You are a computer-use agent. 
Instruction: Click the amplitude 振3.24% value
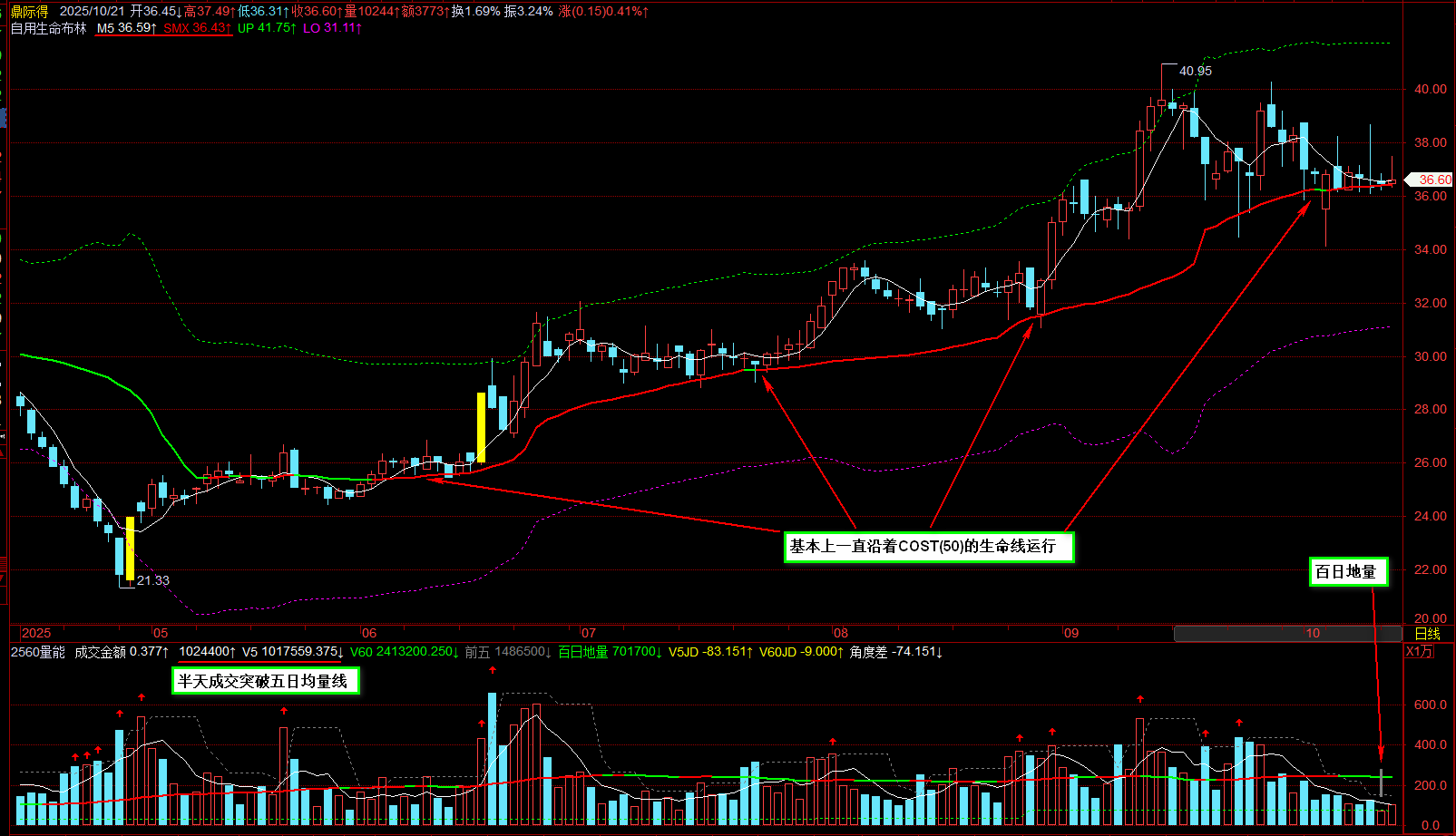pyautogui.click(x=529, y=11)
